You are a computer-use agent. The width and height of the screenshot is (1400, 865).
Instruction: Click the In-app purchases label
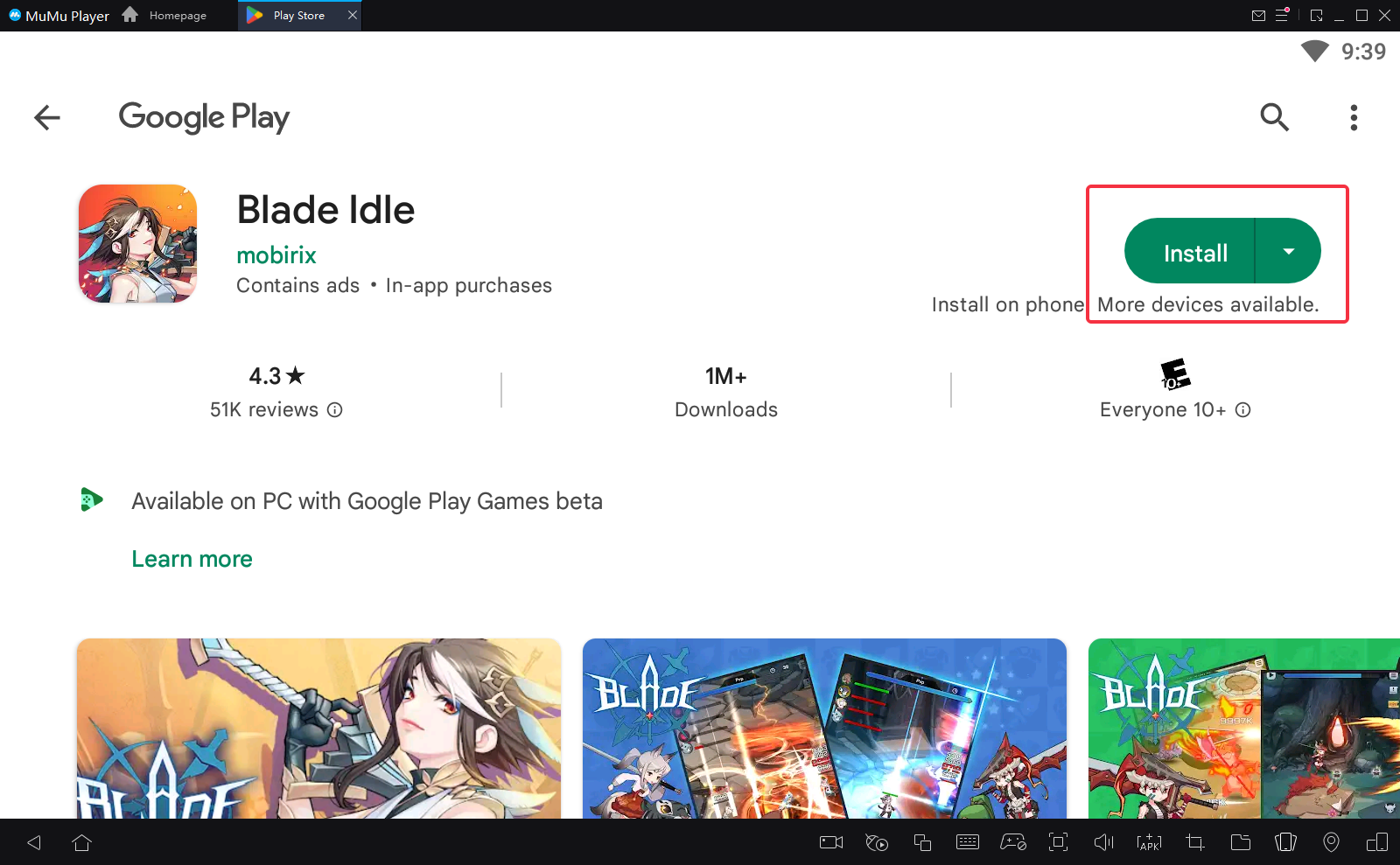click(x=469, y=286)
